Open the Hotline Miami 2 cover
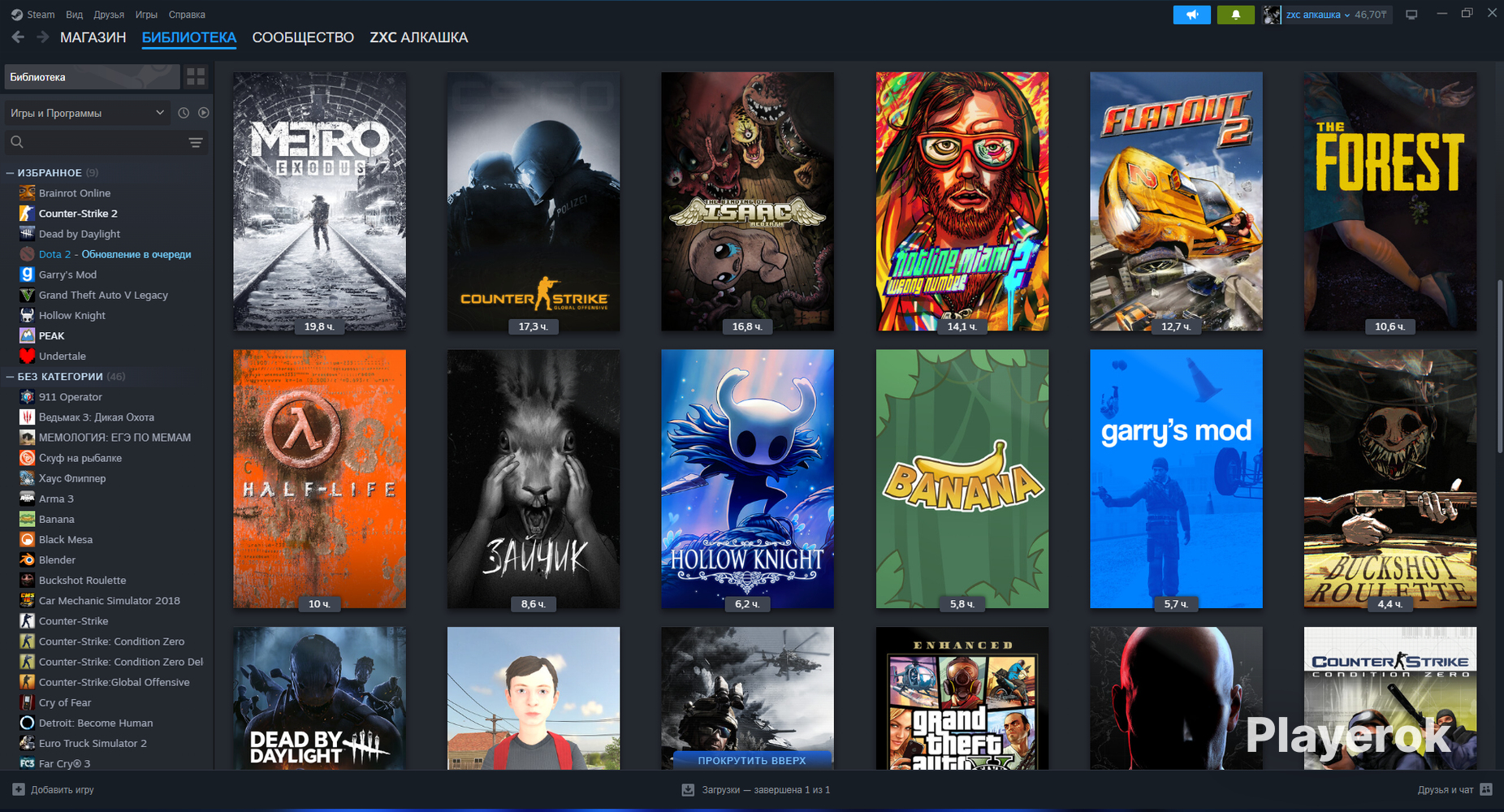This screenshot has height=812, width=1504. [962, 201]
